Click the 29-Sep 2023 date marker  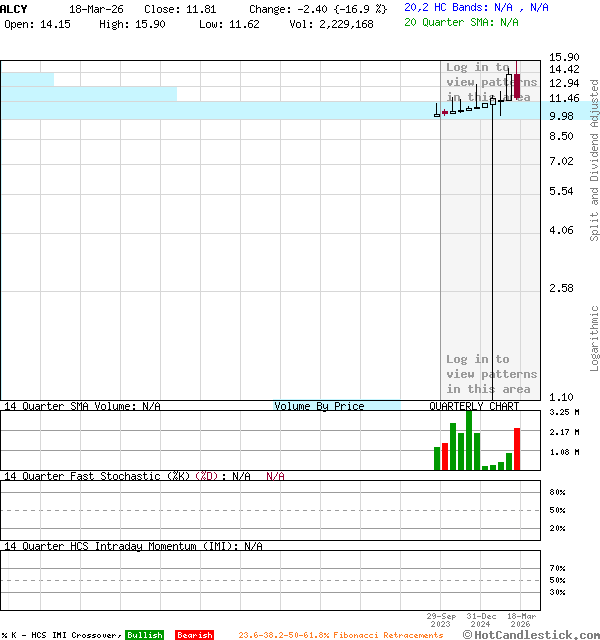443,621
